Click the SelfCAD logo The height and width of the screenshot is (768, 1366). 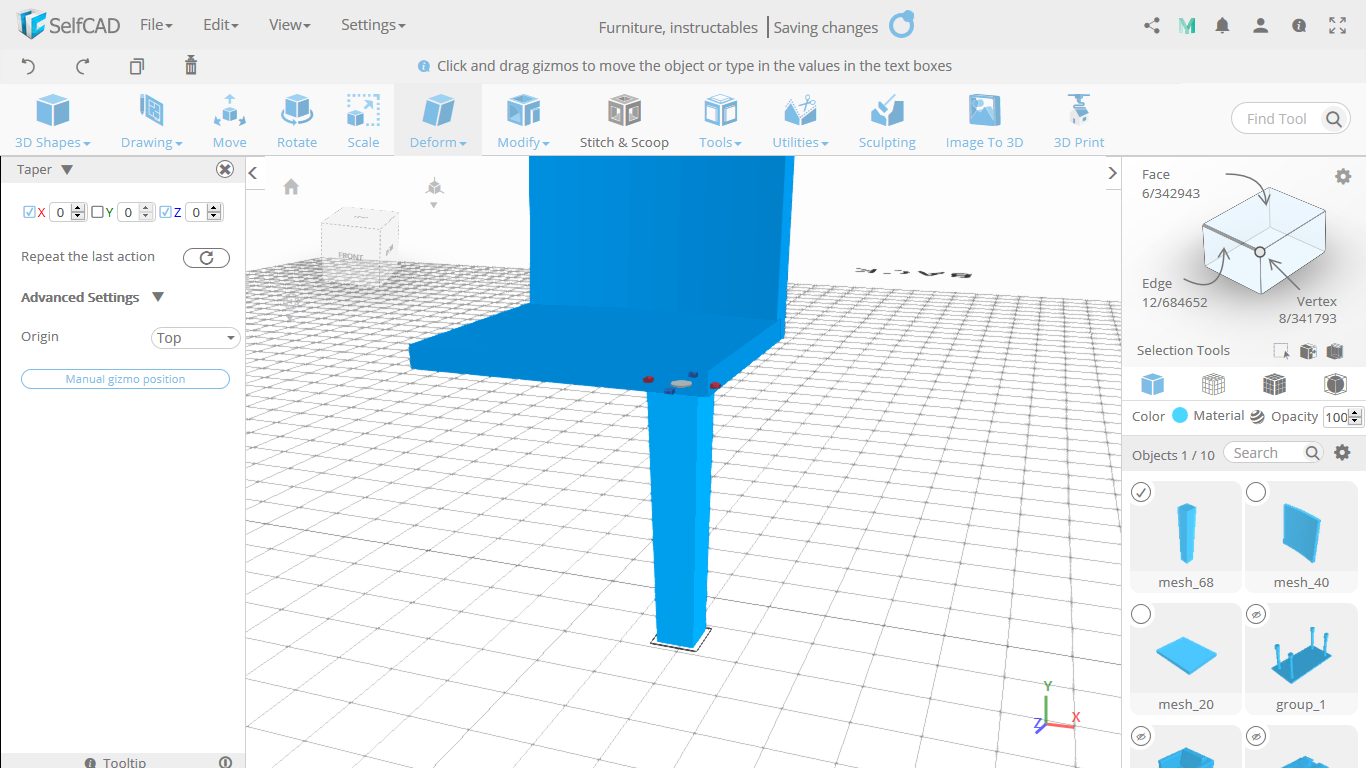pos(69,25)
